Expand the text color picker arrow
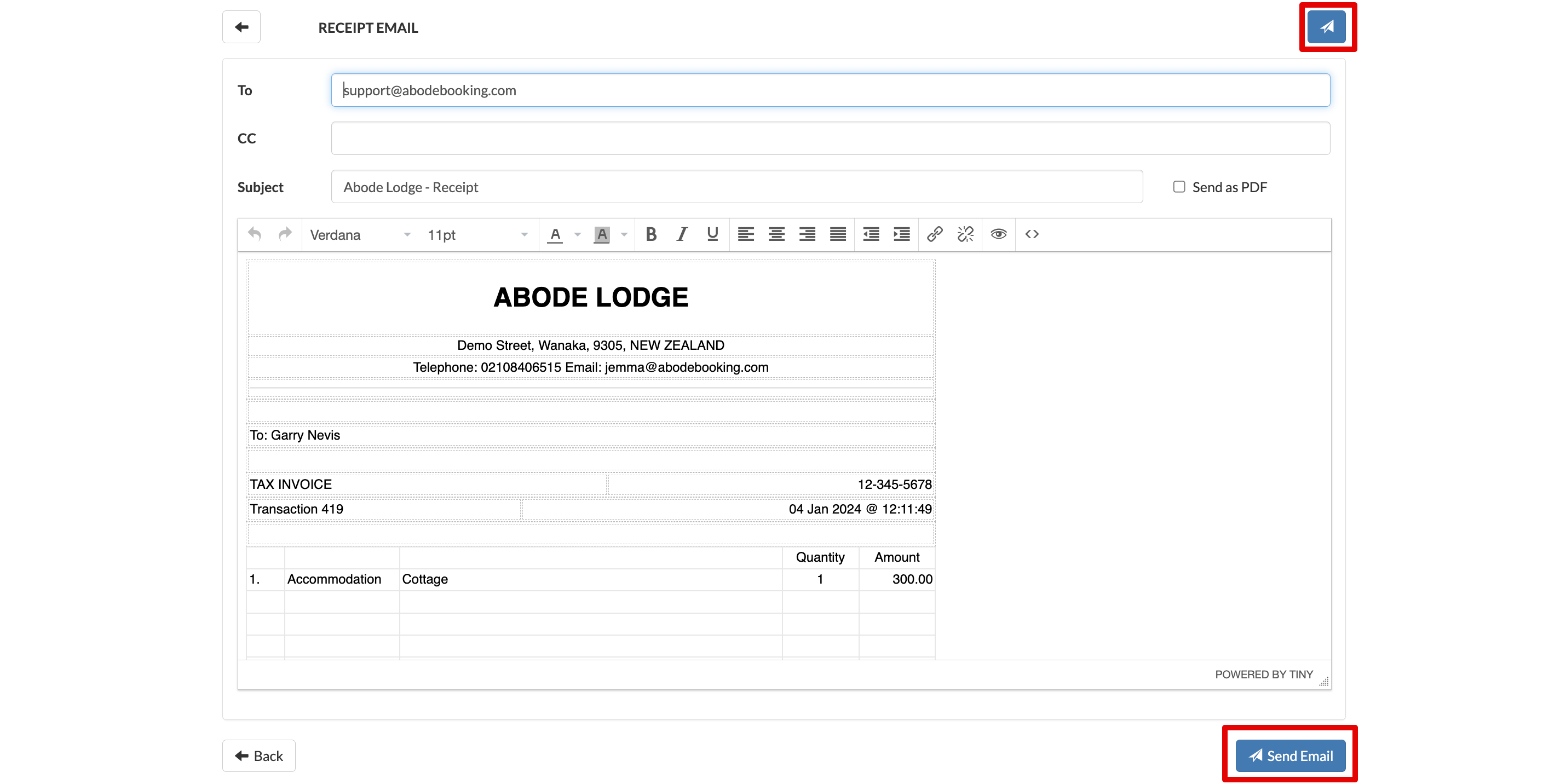 tap(578, 235)
